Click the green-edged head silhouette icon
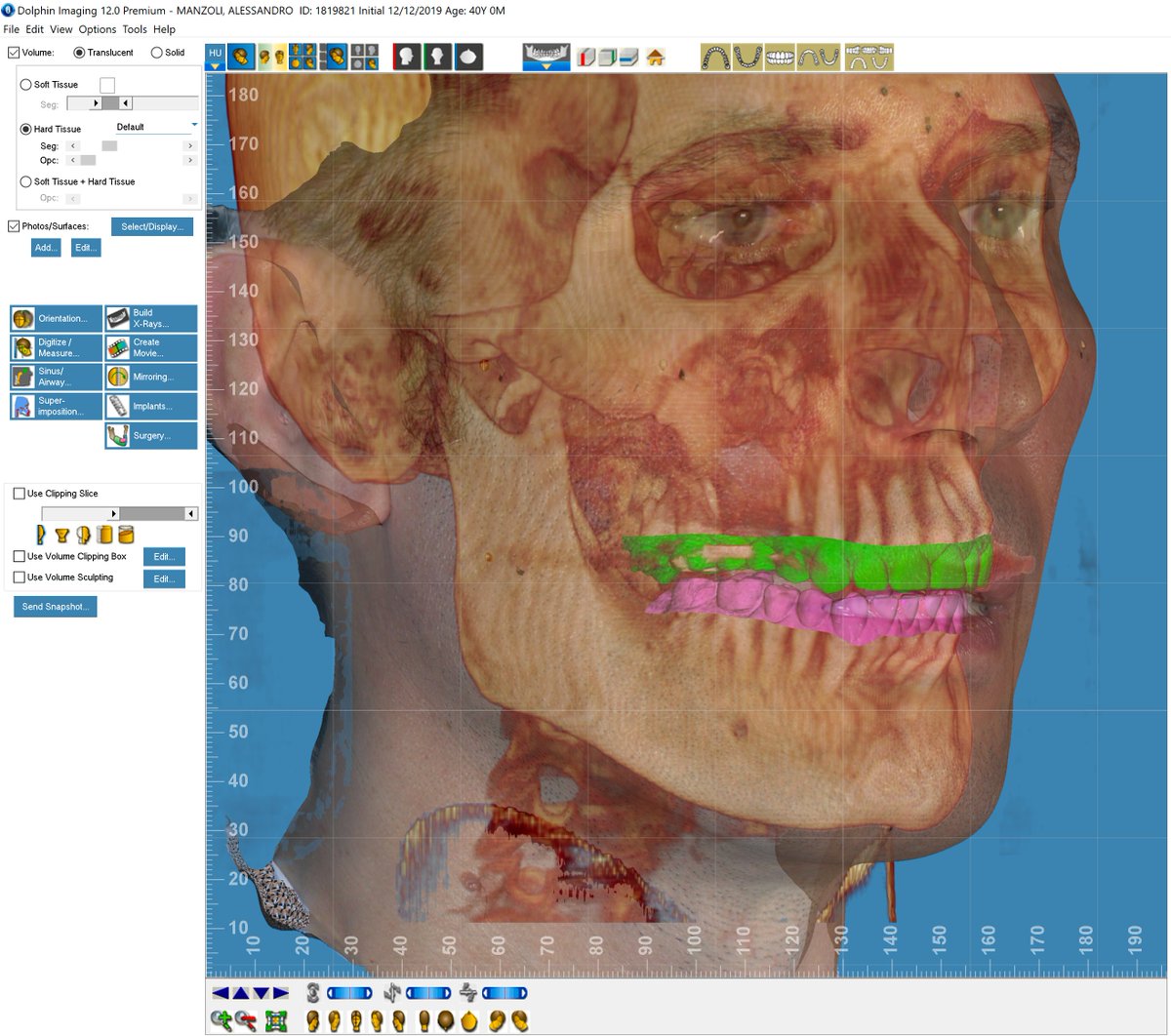This screenshot has width=1171, height=1036. pyautogui.click(x=437, y=57)
